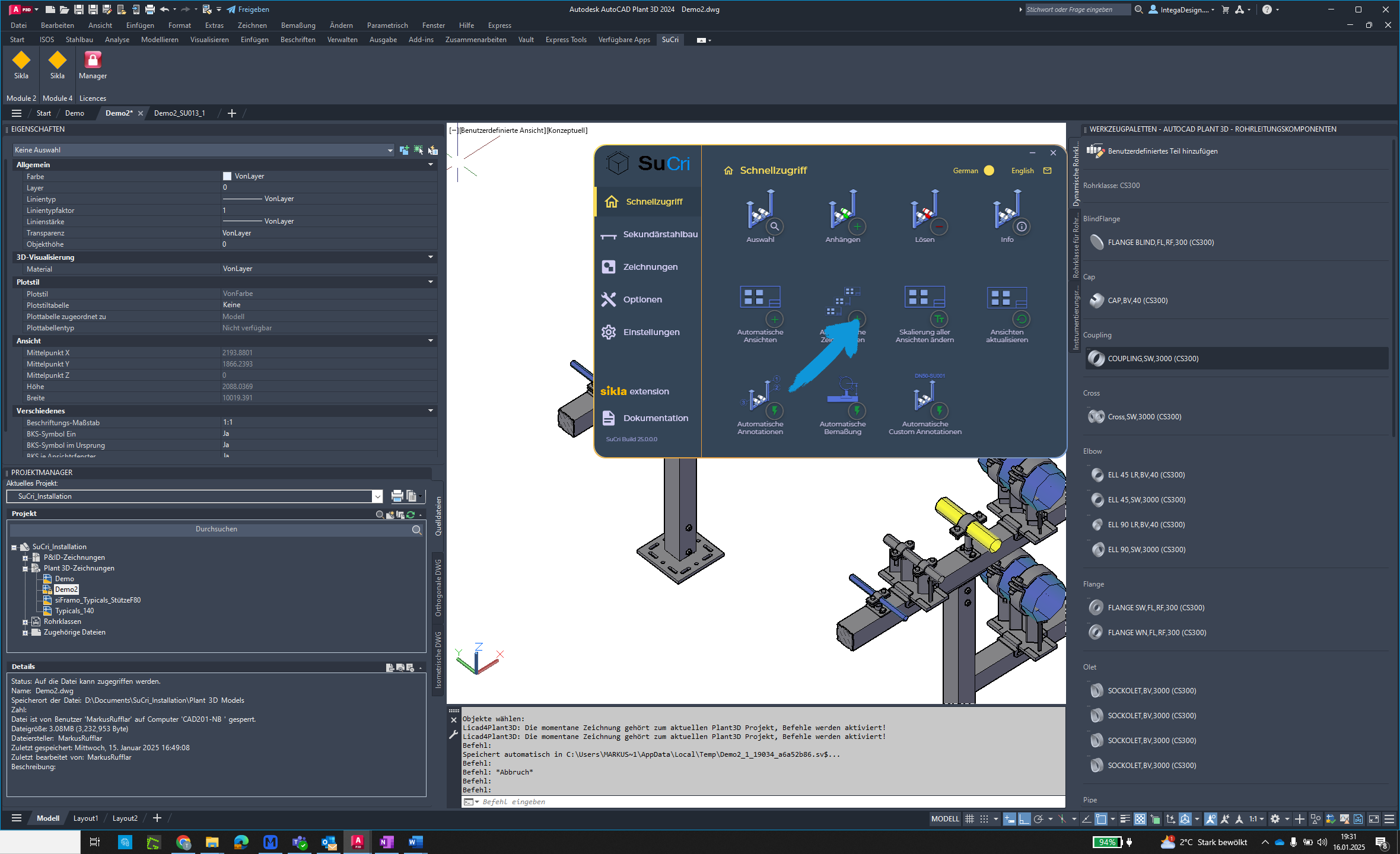Click the Lösen (Detach) tool icon
The image size is (1400, 854).
(924, 213)
